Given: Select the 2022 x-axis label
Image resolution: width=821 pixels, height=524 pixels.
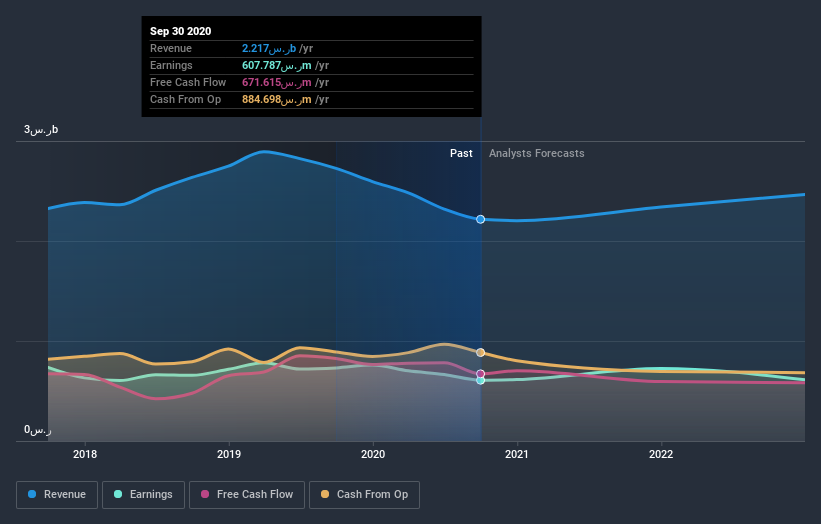Looking at the screenshot, I should click(x=661, y=454).
